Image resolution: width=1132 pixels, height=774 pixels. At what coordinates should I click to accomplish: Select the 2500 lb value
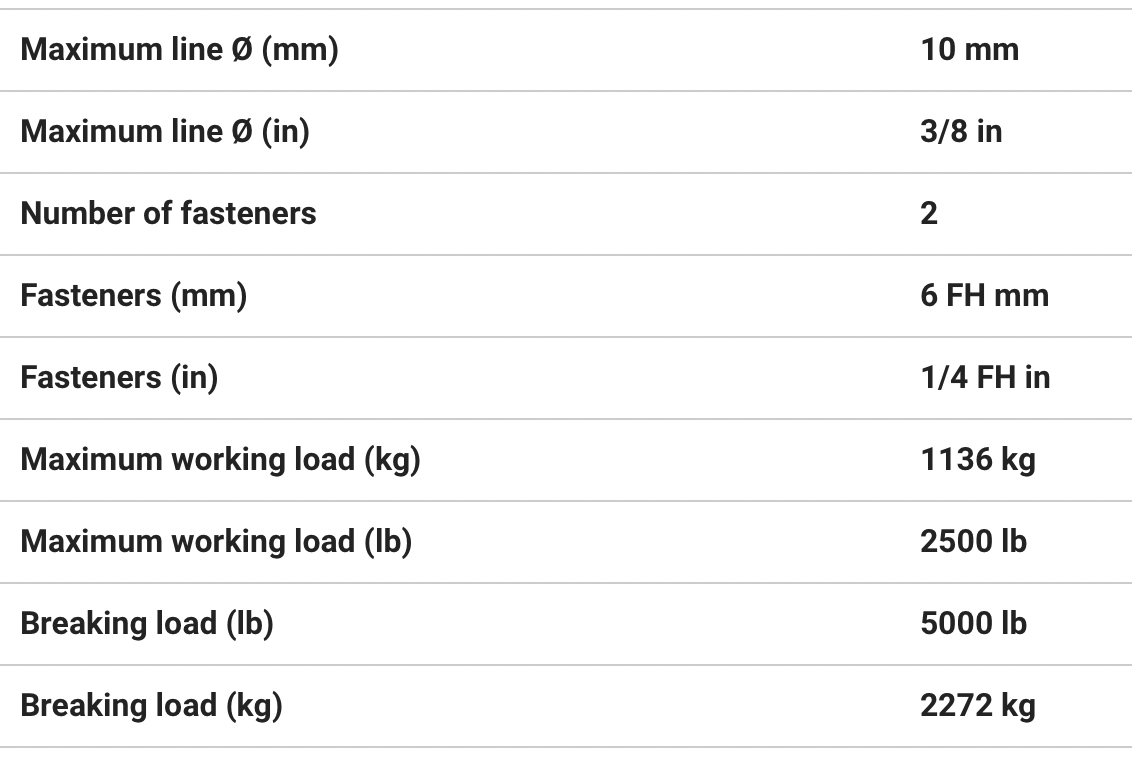(973, 541)
